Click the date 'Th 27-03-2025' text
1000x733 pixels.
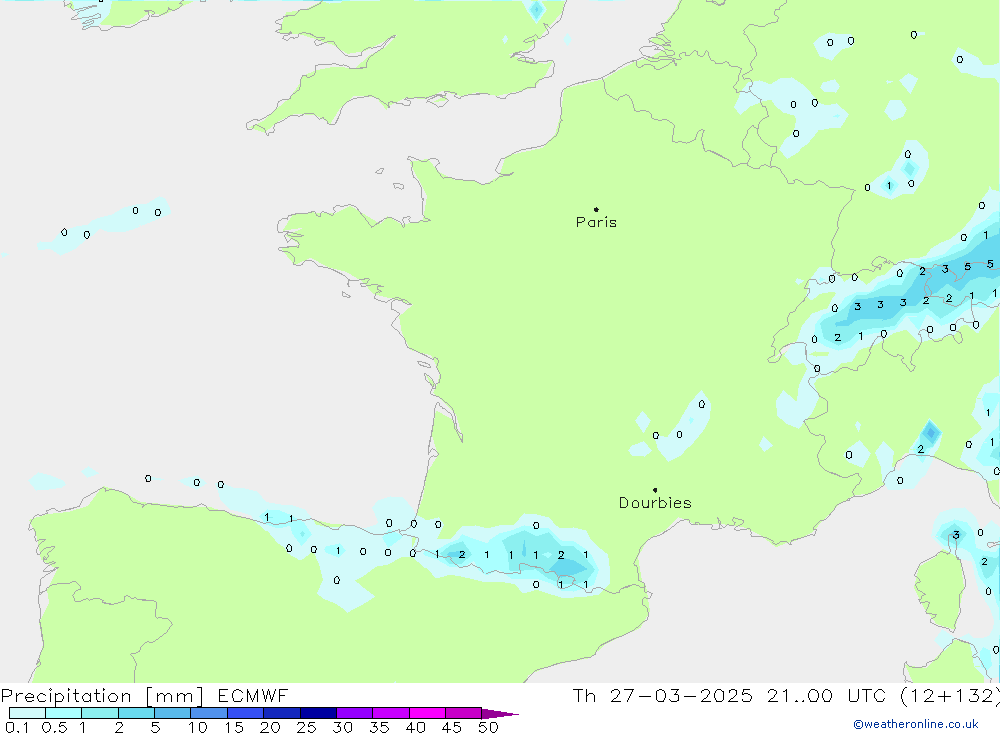(x=662, y=696)
